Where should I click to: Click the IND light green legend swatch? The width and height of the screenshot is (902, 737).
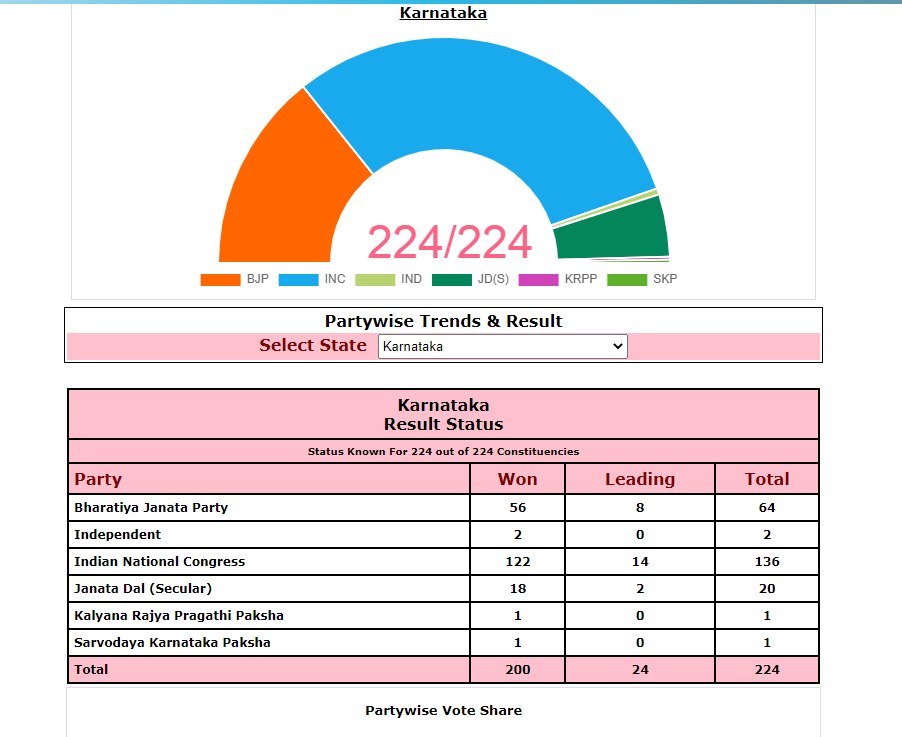click(x=375, y=280)
